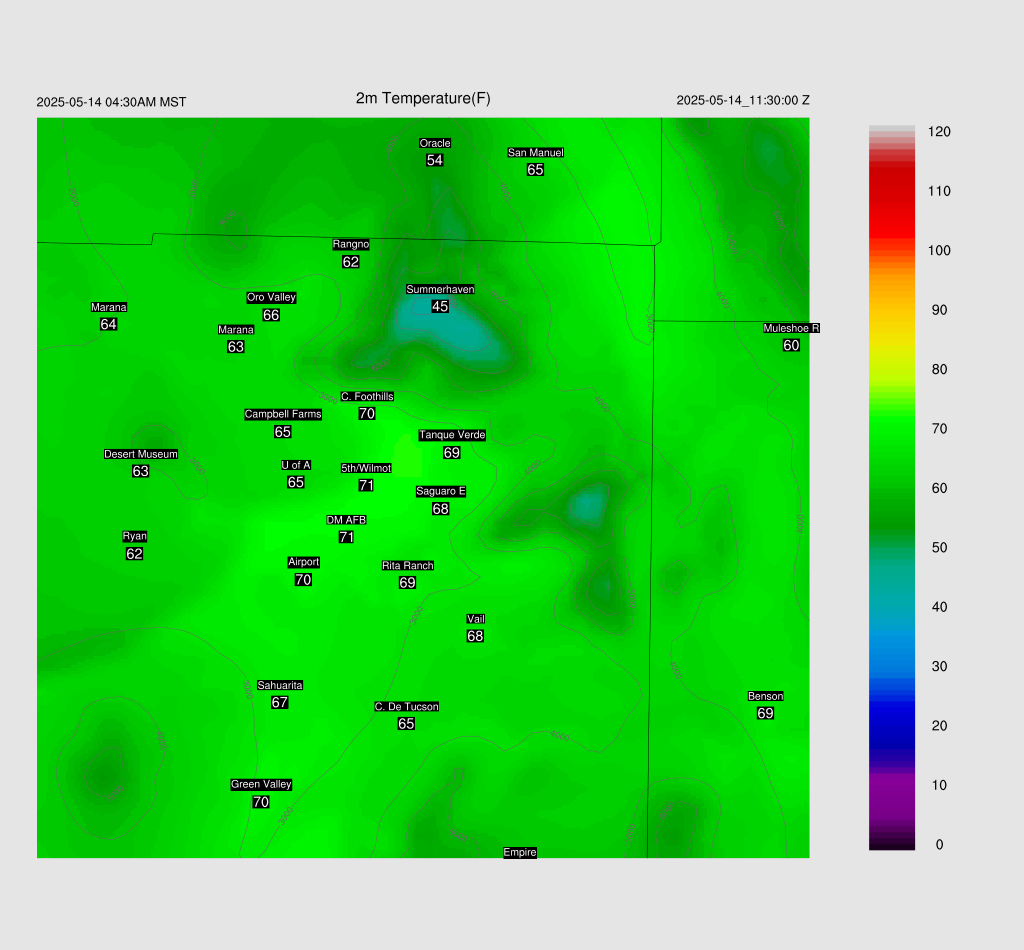The image size is (1024, 950).
Task: Click Airport temperature value 70
Action: coord(303,580)
